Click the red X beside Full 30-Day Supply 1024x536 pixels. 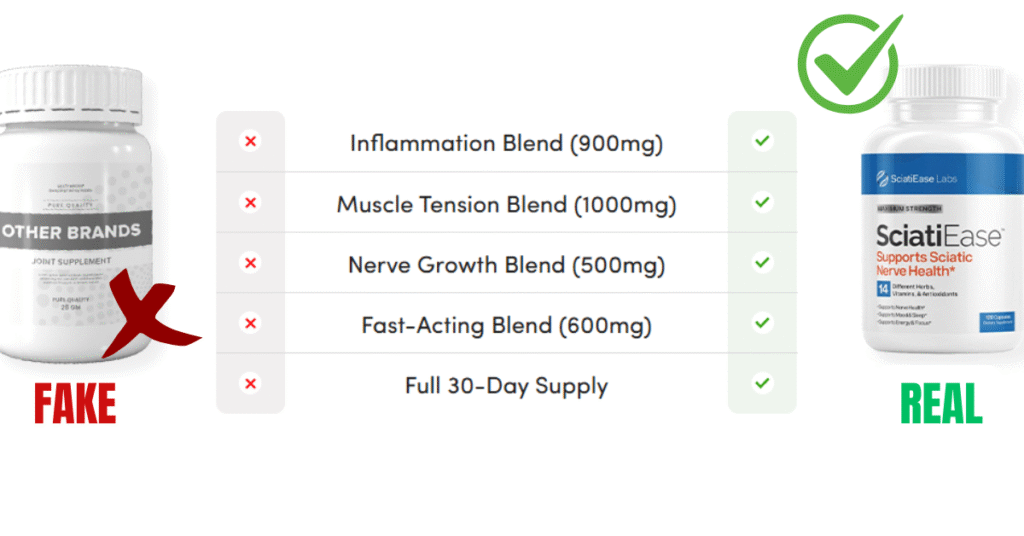(x=250, y=383)
